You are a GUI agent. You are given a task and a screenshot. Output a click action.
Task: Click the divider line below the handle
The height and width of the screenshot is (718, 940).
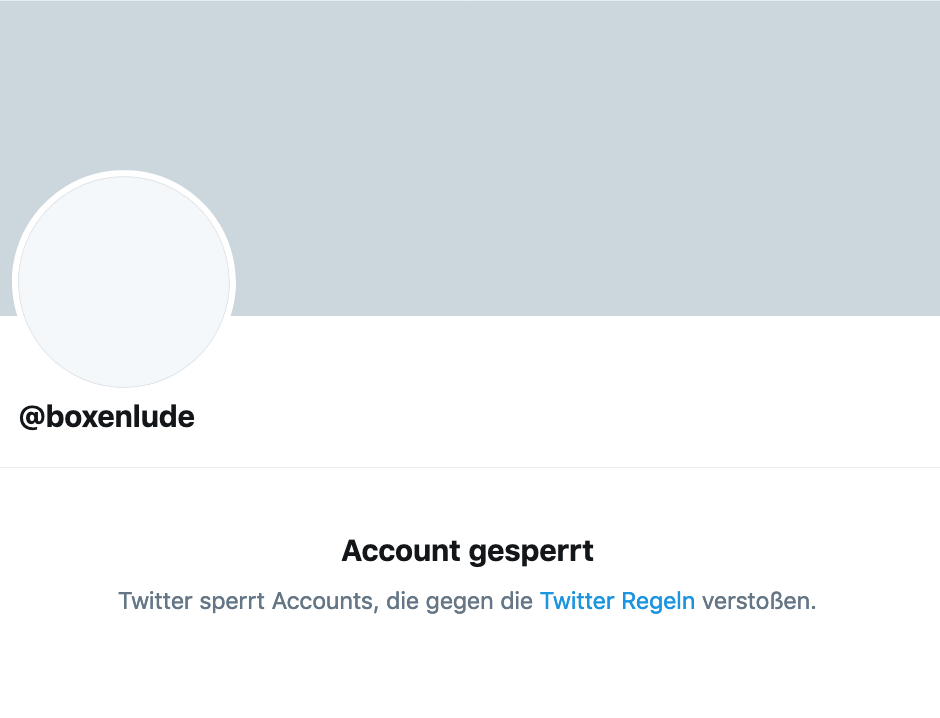point(470,467)
